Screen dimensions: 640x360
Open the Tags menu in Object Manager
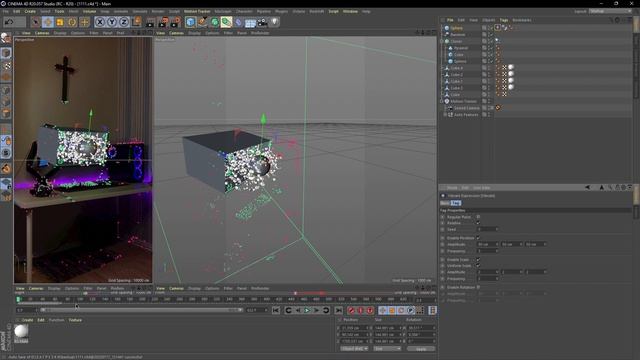tap(504, 20)
